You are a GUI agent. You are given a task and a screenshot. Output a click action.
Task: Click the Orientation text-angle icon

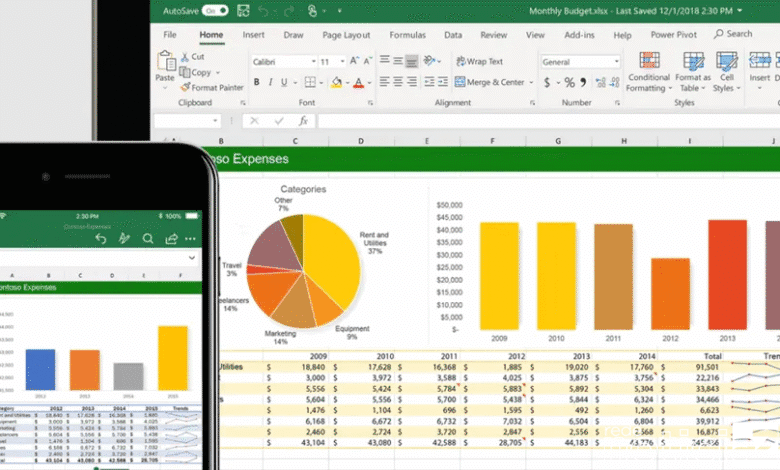click(x=429, y=61)
